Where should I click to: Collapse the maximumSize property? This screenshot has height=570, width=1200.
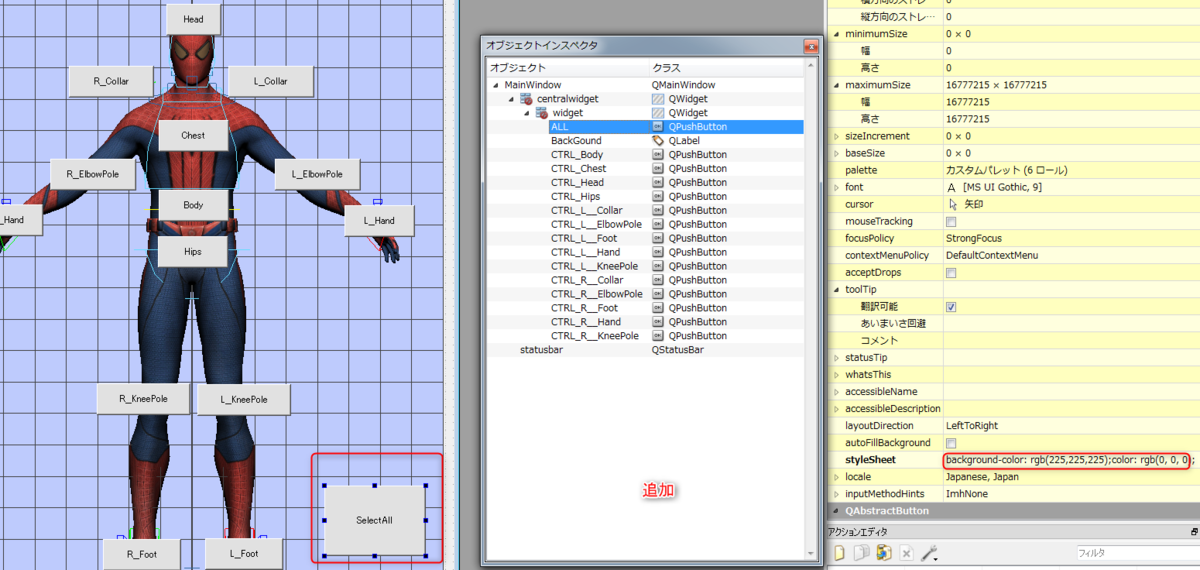837,85
